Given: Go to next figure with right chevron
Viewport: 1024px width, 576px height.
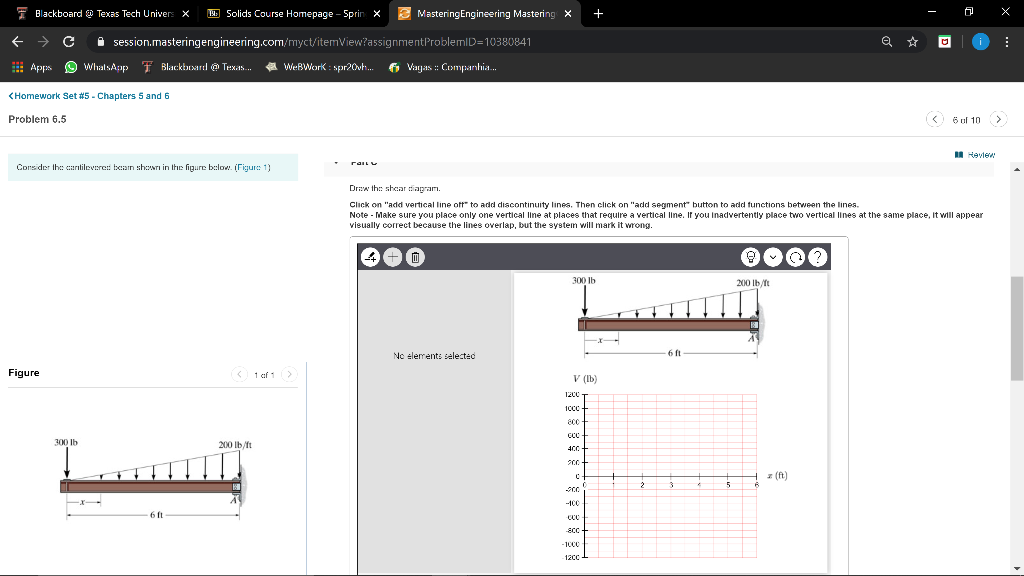Looking at the screenshot, I should tap(289, 373).
